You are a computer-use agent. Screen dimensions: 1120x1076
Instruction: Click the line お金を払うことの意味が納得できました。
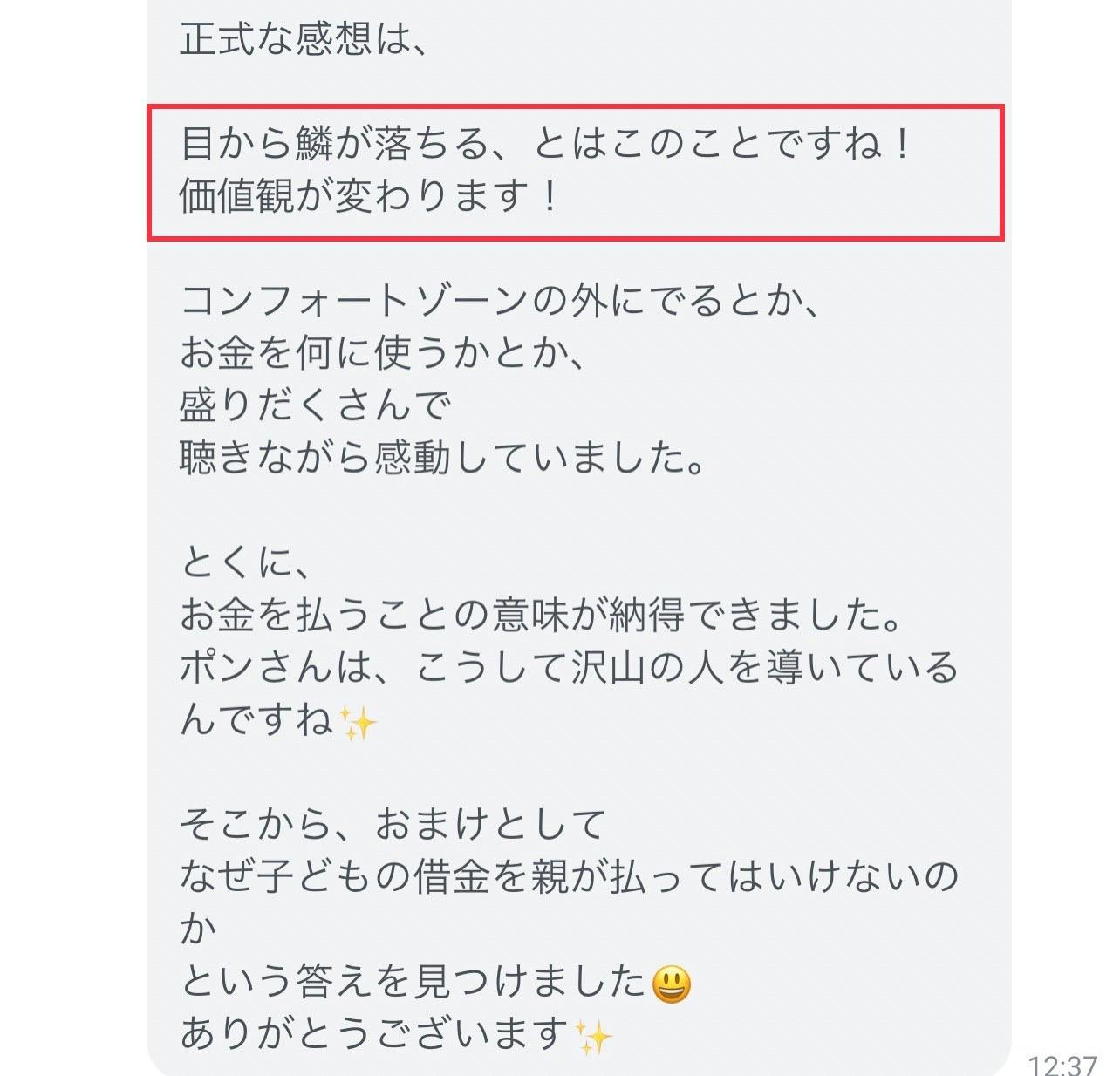[x=541, y=616]
